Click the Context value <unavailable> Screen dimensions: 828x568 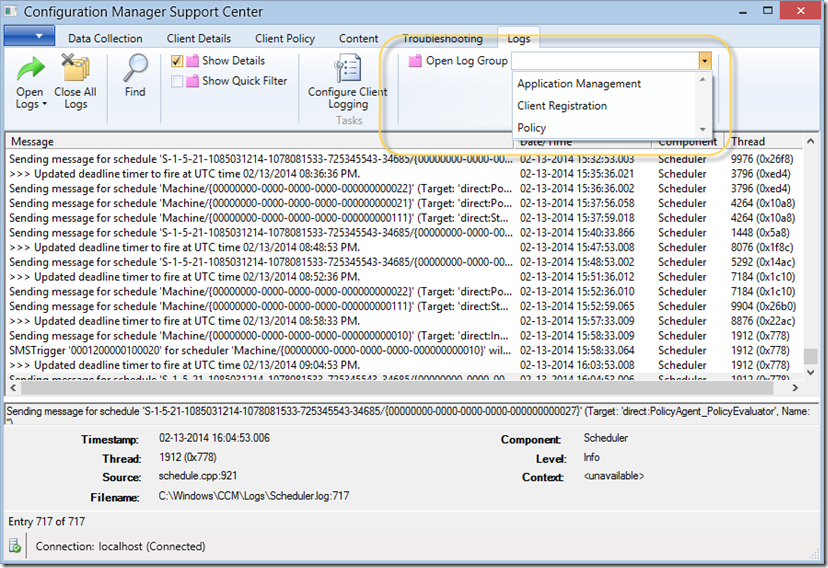click(614, 476)
